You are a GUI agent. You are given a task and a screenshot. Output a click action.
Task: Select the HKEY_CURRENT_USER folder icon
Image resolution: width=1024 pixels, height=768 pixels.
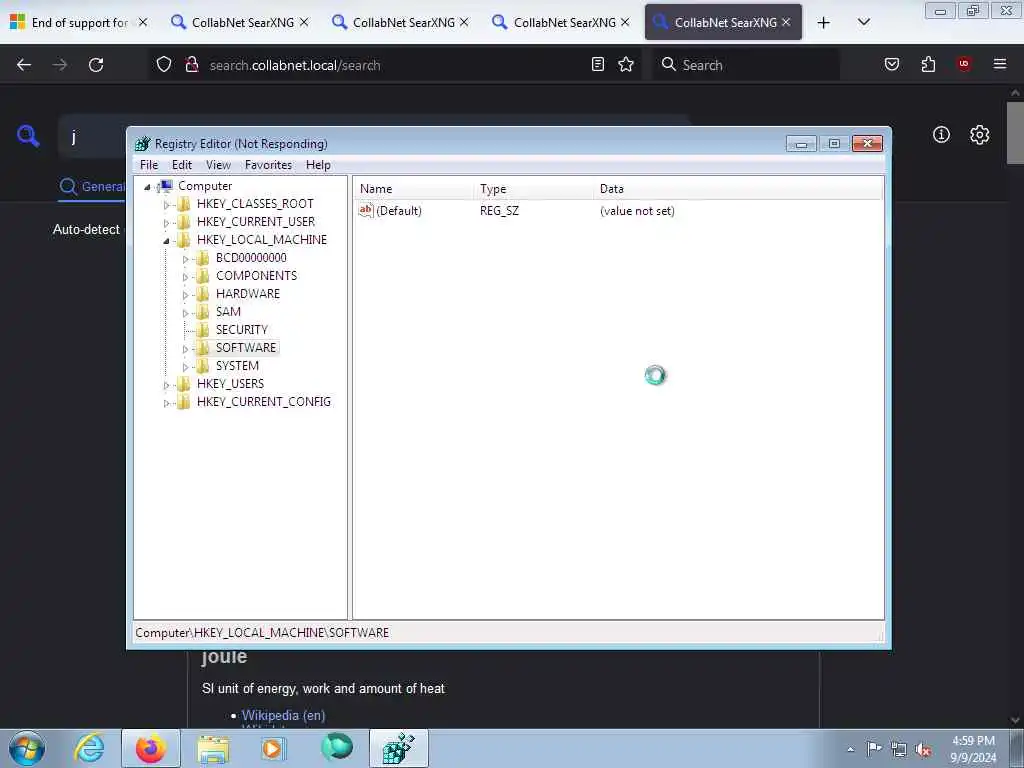coord(184,222)
